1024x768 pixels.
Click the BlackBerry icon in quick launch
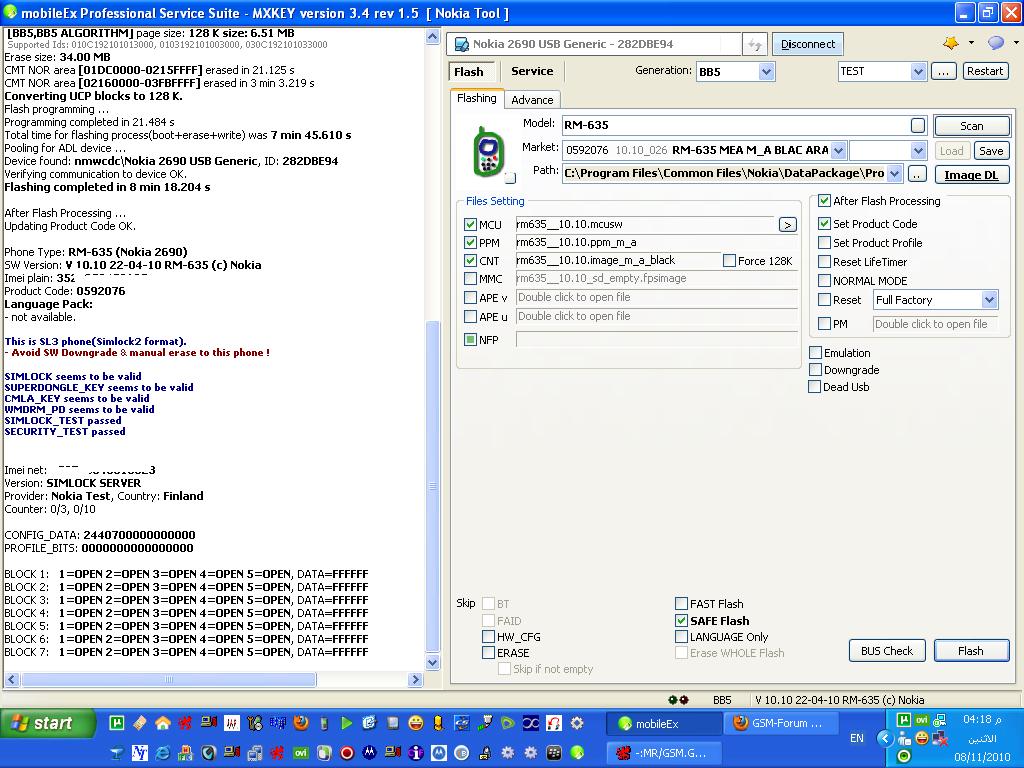554,753
